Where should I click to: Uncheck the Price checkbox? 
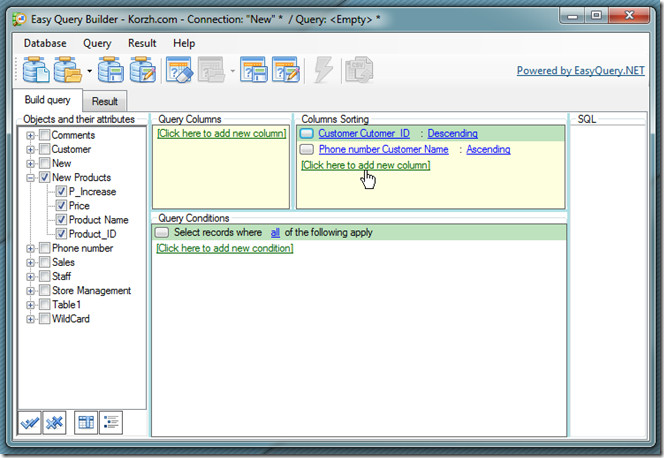(61, 205)
